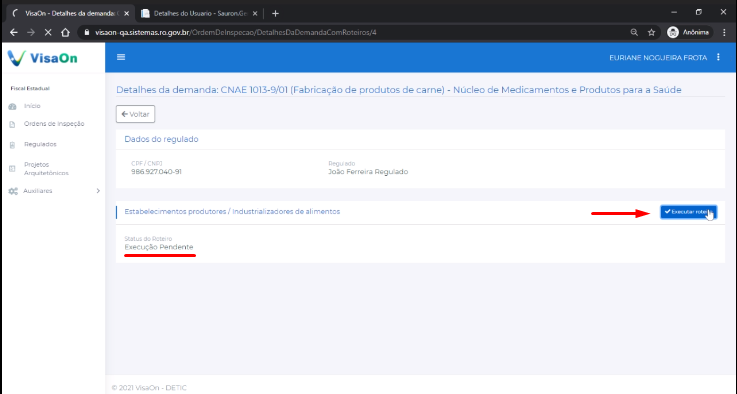Screen dimensions: 737x394
Task: Restore down the browser window
Action: (x=698, y=12)
